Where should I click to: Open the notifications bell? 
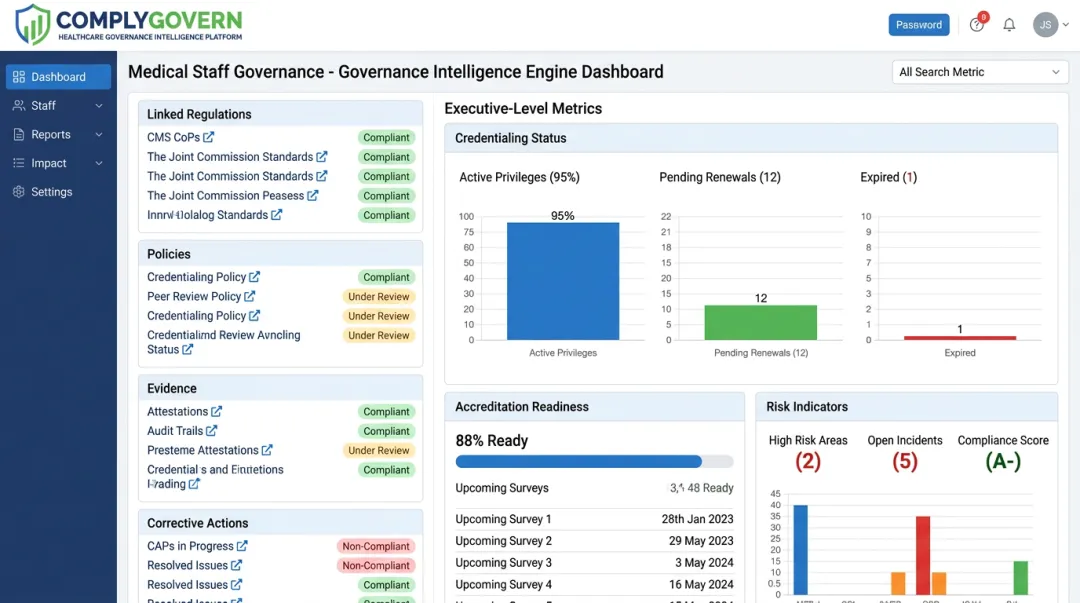coord(1009,25)
